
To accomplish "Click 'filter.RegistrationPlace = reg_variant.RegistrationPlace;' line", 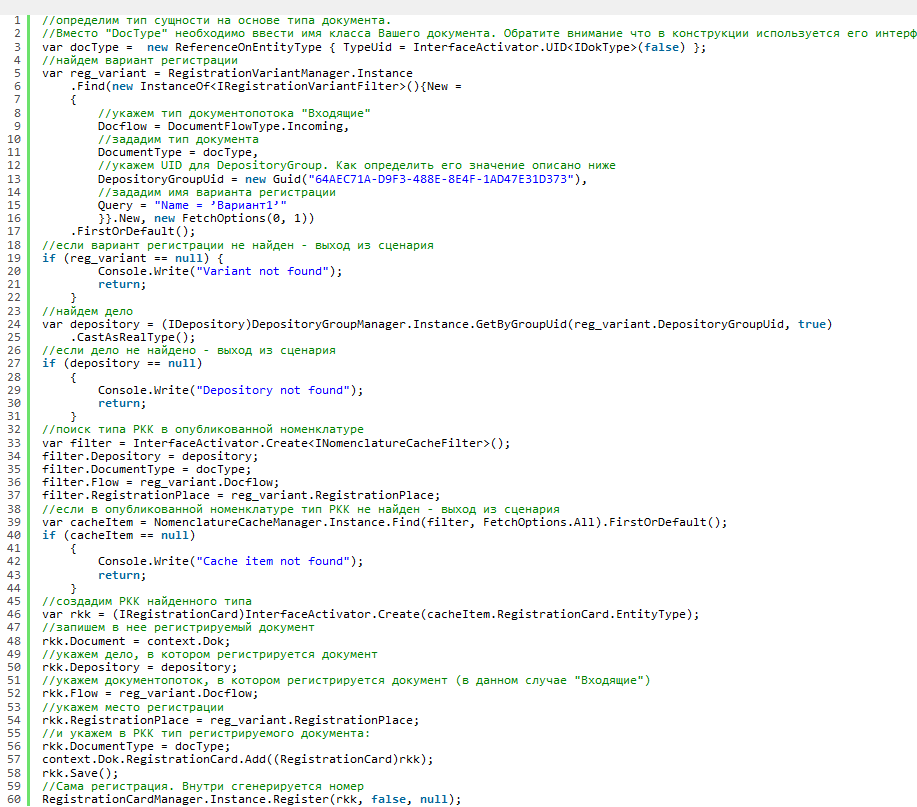I will pyautogui.click(x=241, y=496).
